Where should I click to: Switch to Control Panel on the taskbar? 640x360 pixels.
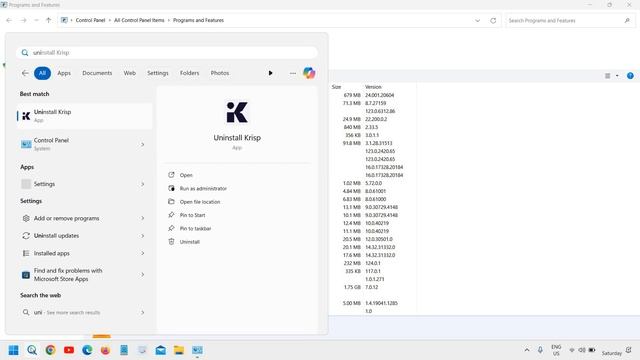pyautogui.click(x=197, y=350)
